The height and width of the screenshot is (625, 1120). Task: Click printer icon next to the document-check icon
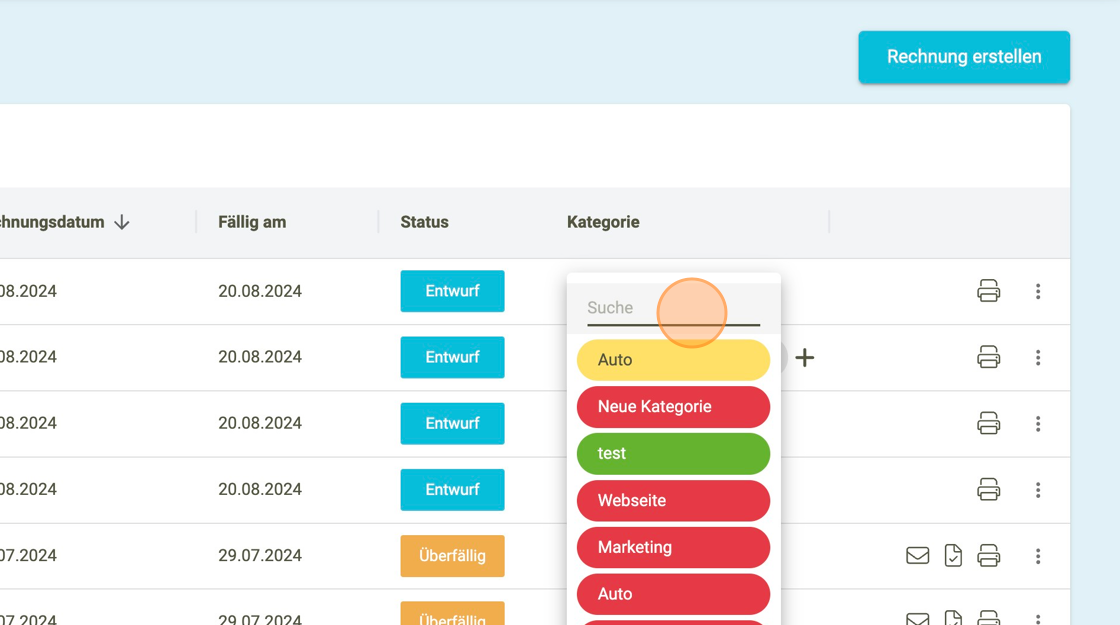(989, 556)
